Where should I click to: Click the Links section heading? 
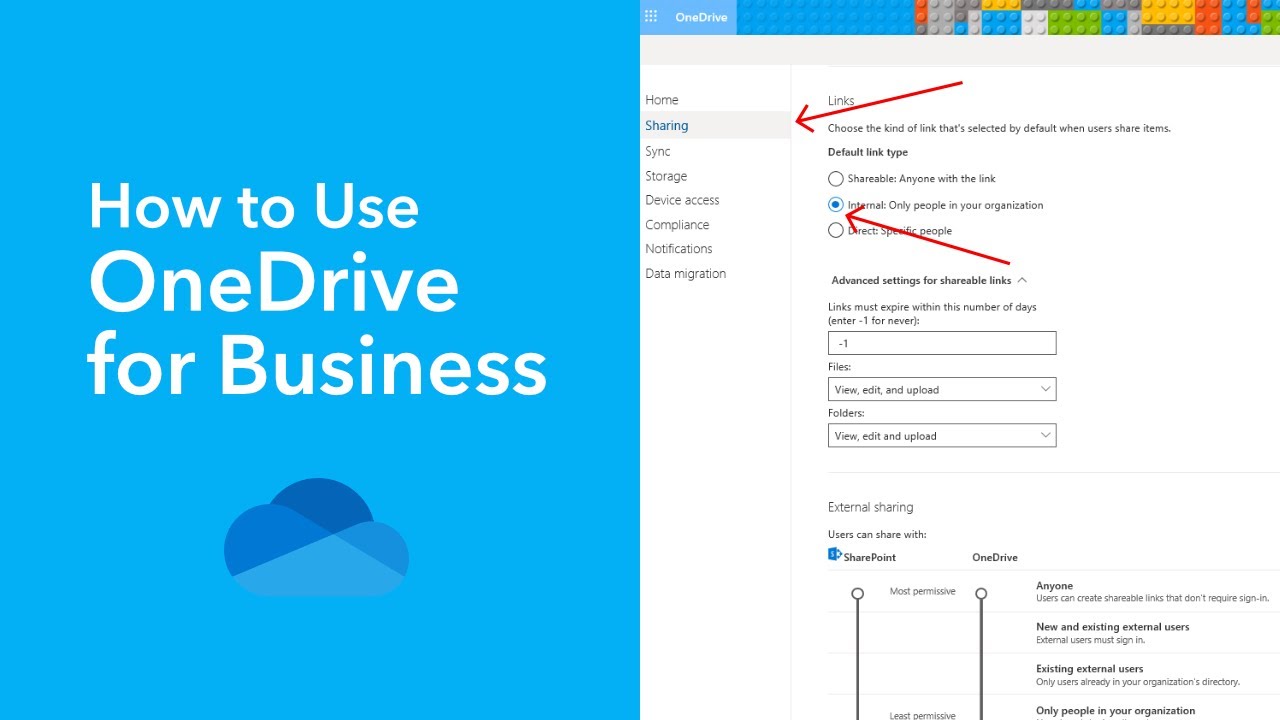(x=841, y=101)
